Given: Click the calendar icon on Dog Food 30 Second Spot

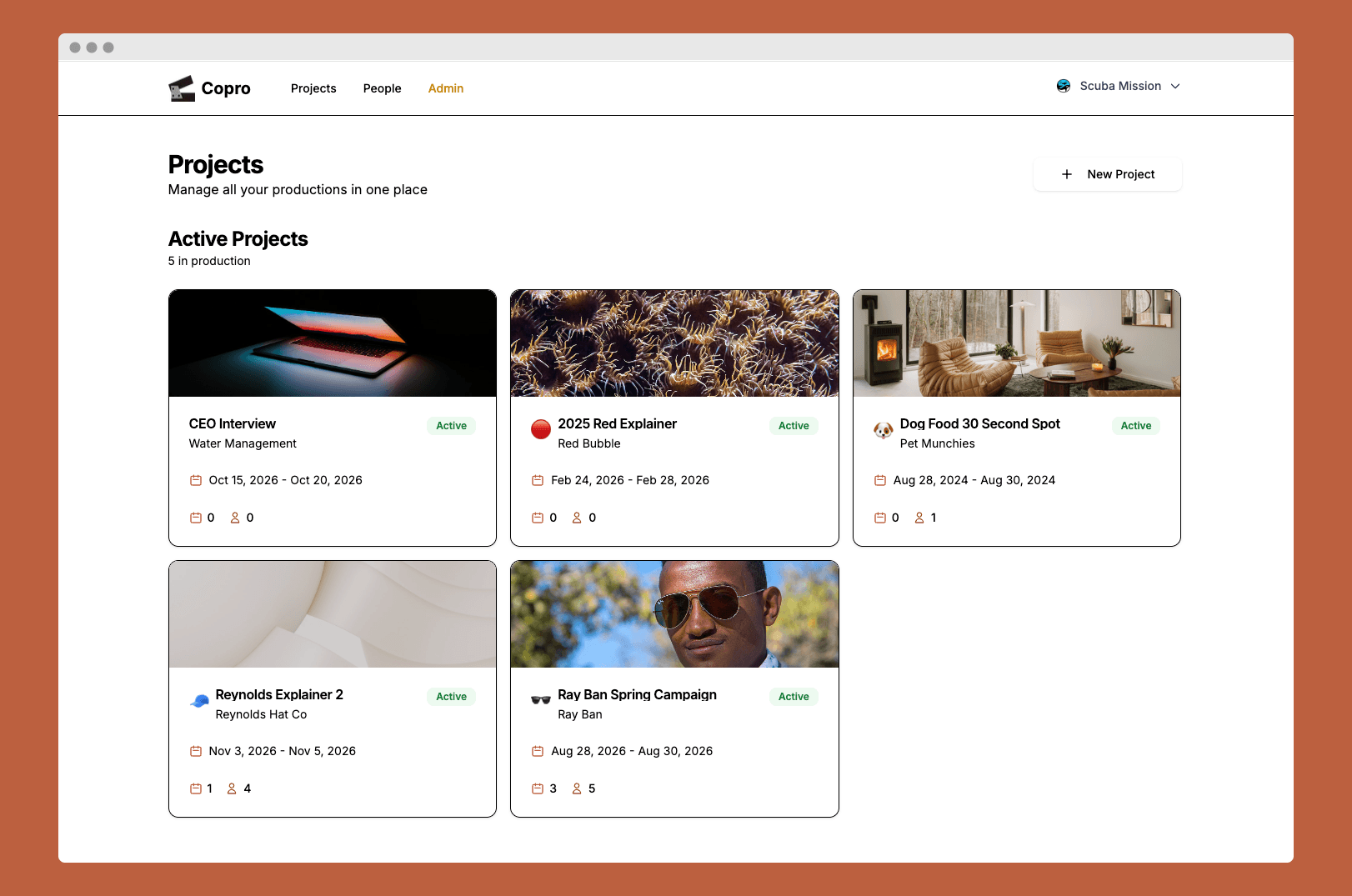Looking at the screenshot, I should 880,480.
